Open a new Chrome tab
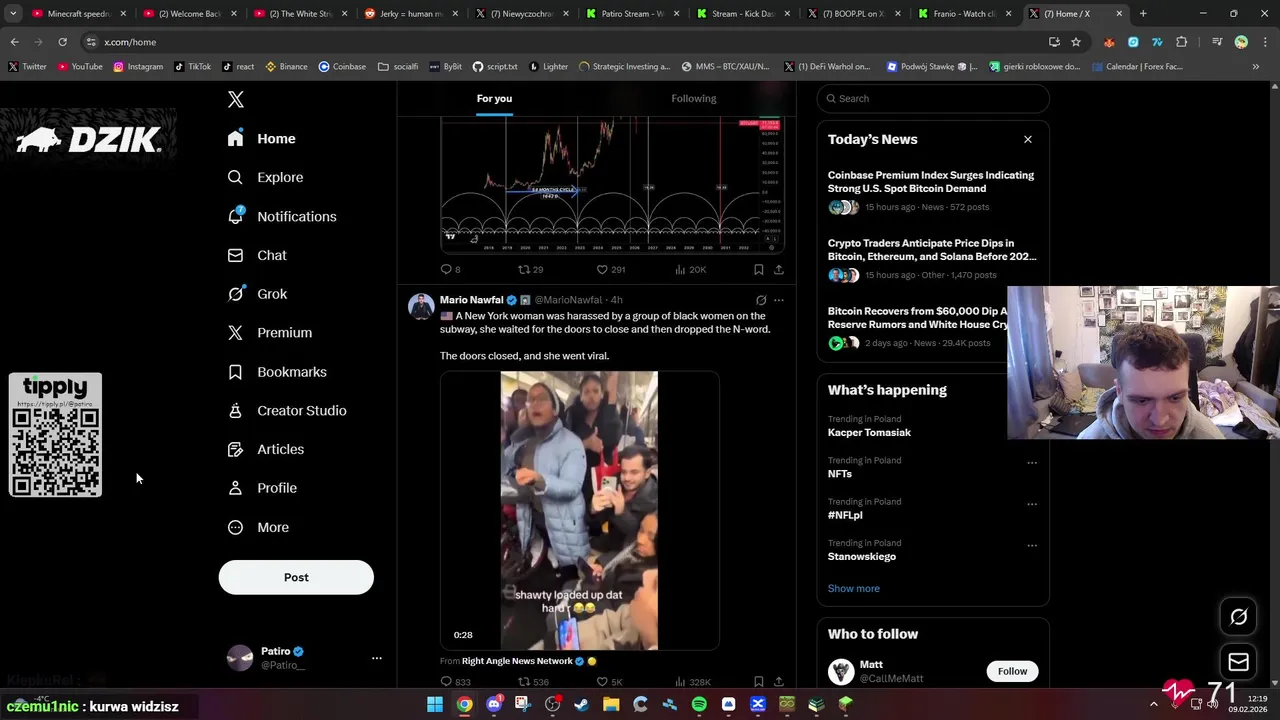The image size is (1280, 720). (1143, 14)
